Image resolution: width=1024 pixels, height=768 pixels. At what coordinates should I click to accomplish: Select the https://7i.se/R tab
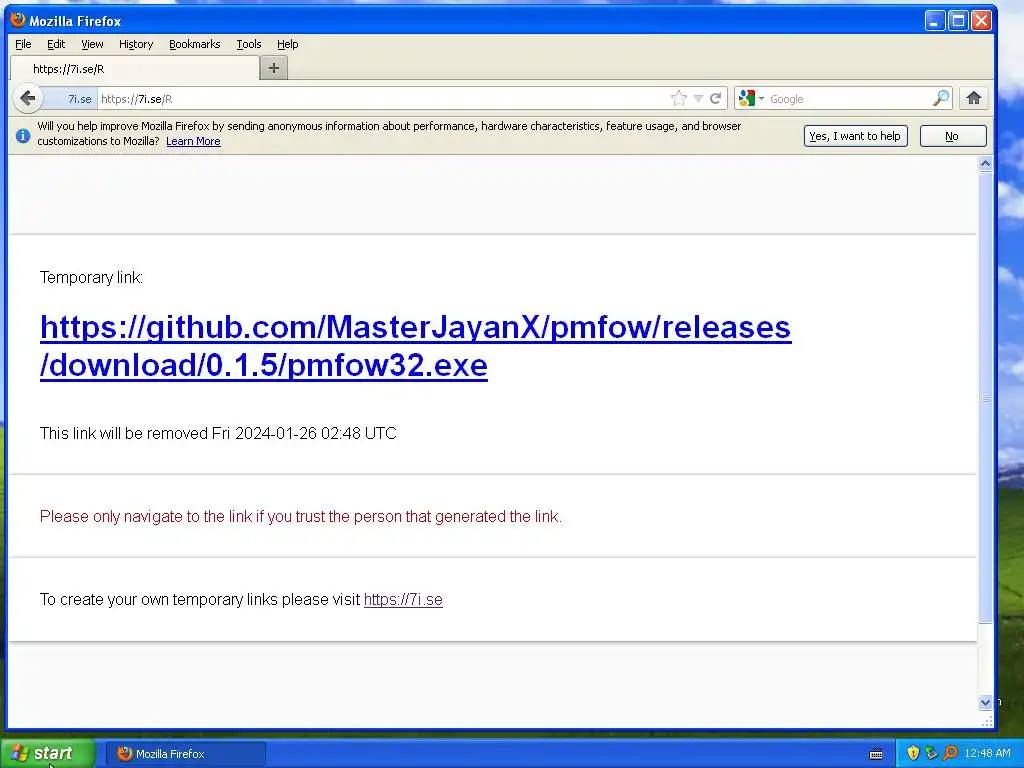pos(135,69)
